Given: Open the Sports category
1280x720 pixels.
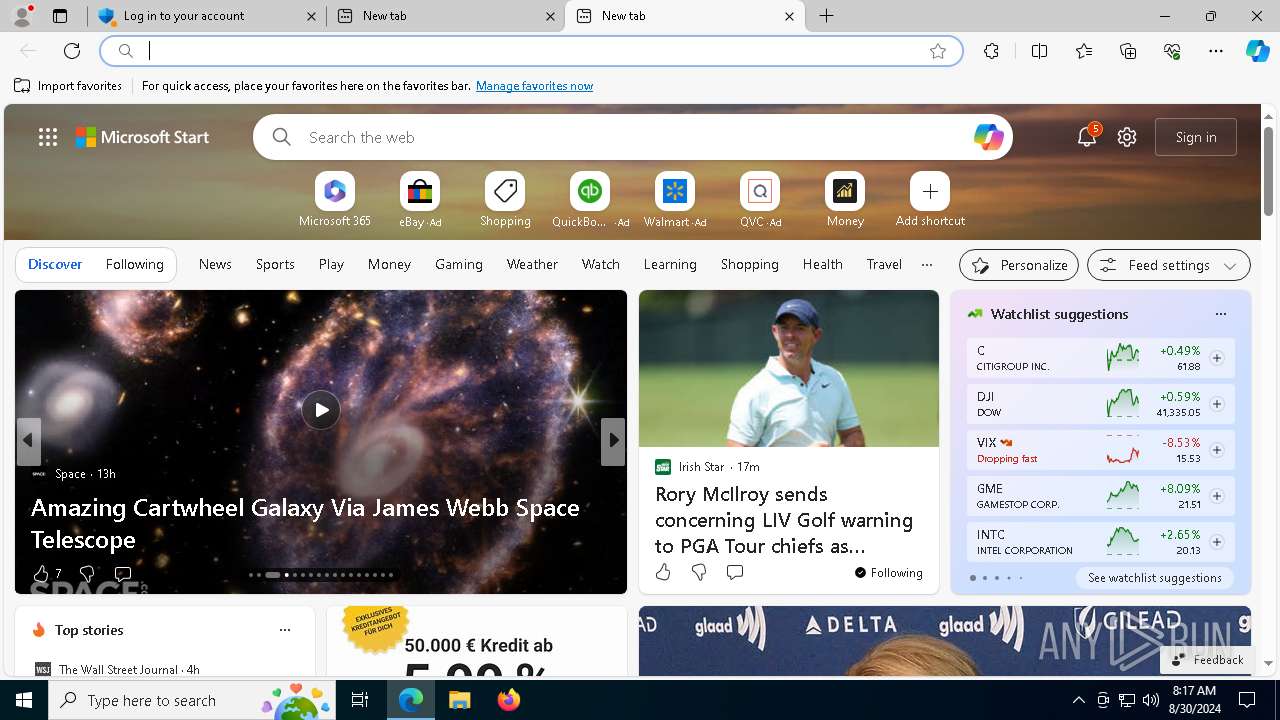Looking at the screenshot, I should [275, 264].
